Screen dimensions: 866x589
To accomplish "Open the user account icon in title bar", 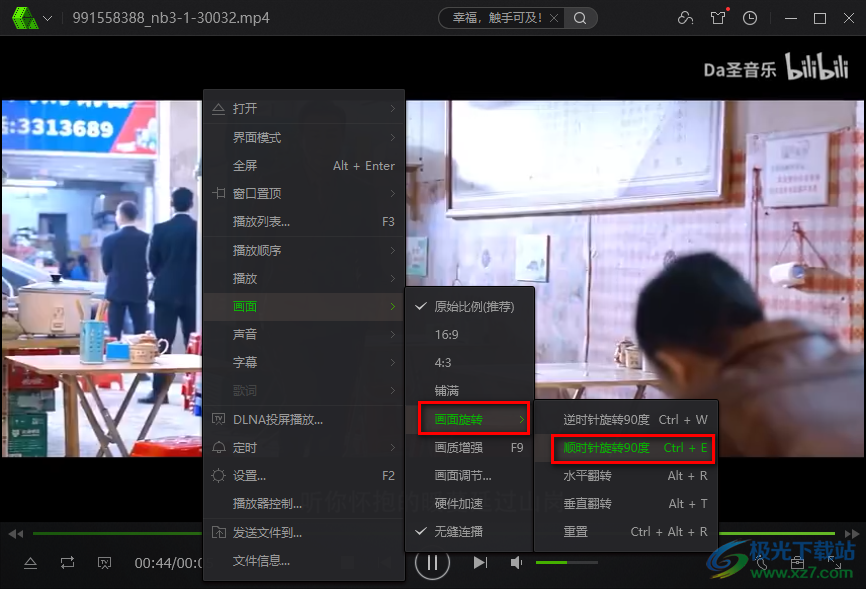I will [x=685, y=18].
